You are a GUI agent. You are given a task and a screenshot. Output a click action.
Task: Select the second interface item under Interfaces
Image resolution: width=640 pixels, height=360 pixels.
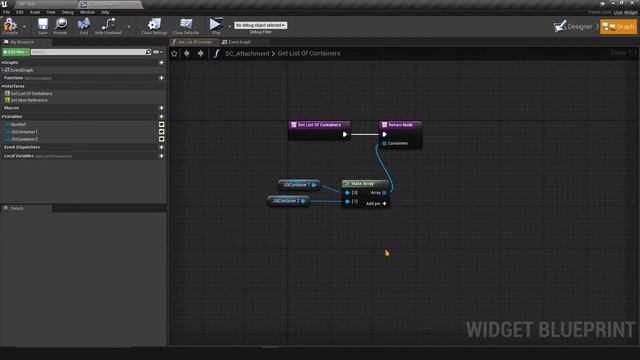tap(29, 100)
